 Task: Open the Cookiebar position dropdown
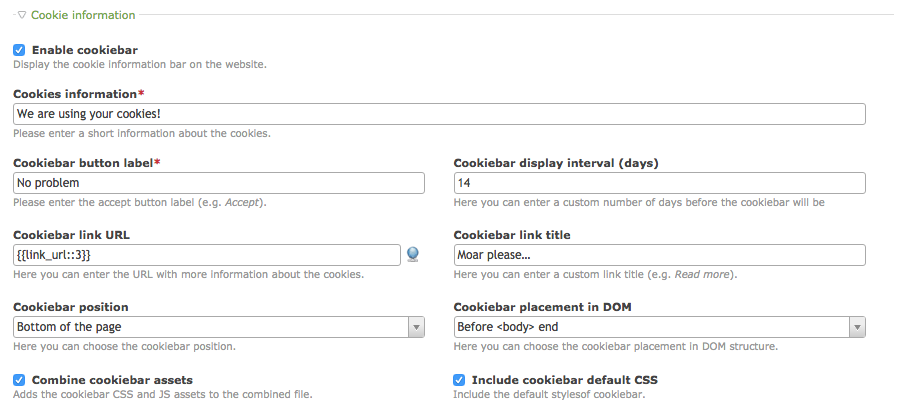[219, 327]
